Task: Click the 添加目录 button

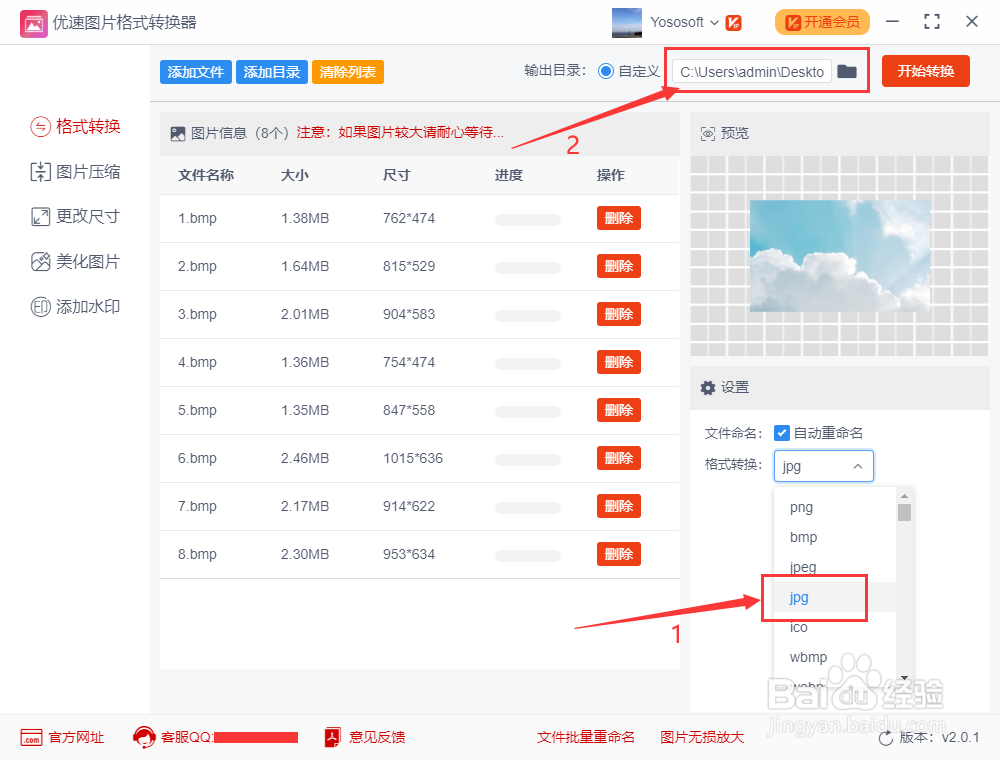Action: [x=272, y=72]
